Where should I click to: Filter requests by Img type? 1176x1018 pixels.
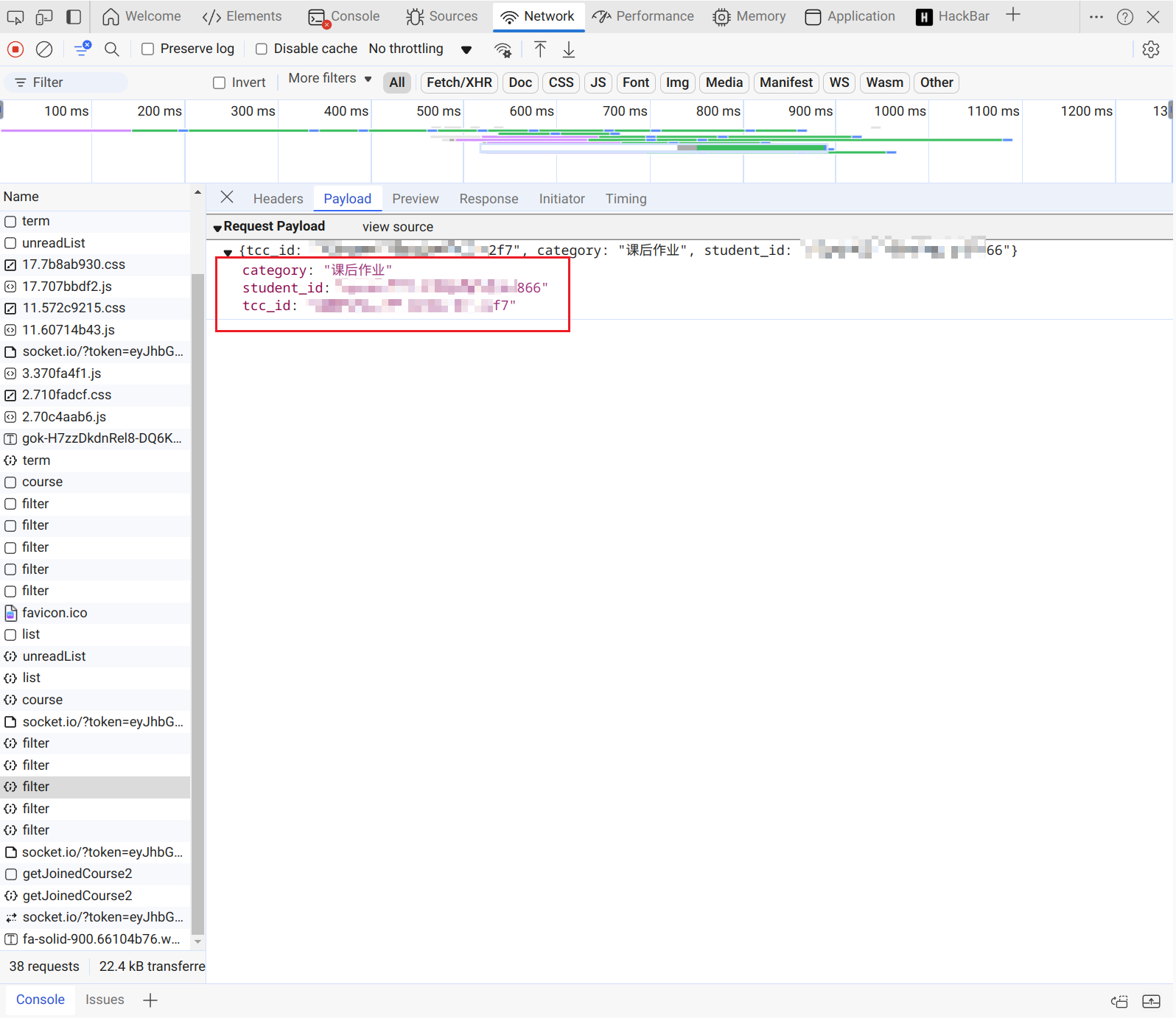[677, 83]
